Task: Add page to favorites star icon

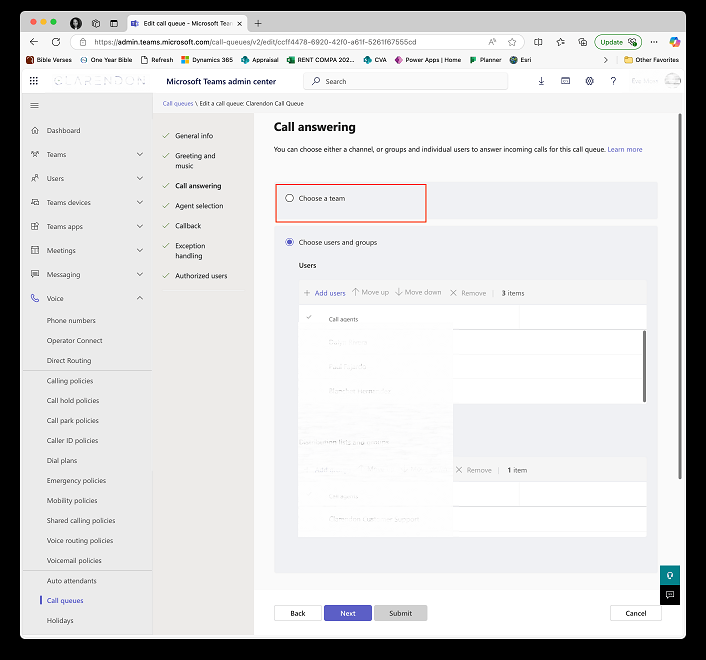Action: (512, 42)
